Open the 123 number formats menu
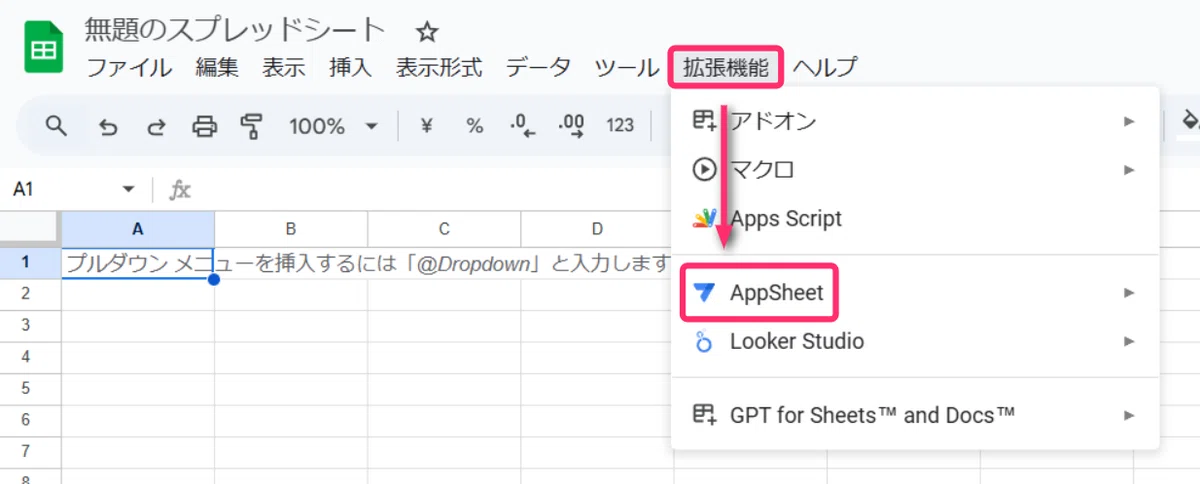The image size is (1200, 484). click(620, 126)
